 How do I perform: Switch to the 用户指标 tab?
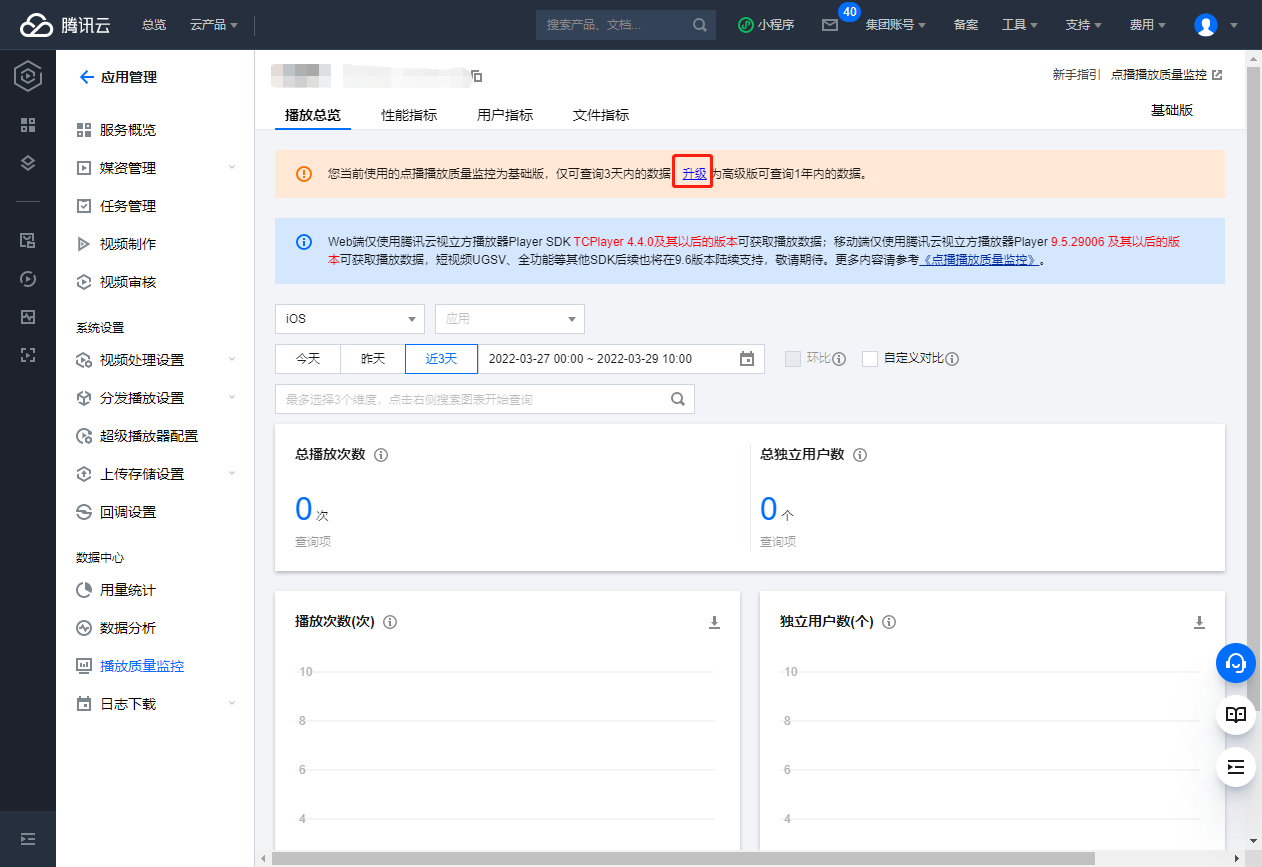pyautogui.click(x=505, y=115)
